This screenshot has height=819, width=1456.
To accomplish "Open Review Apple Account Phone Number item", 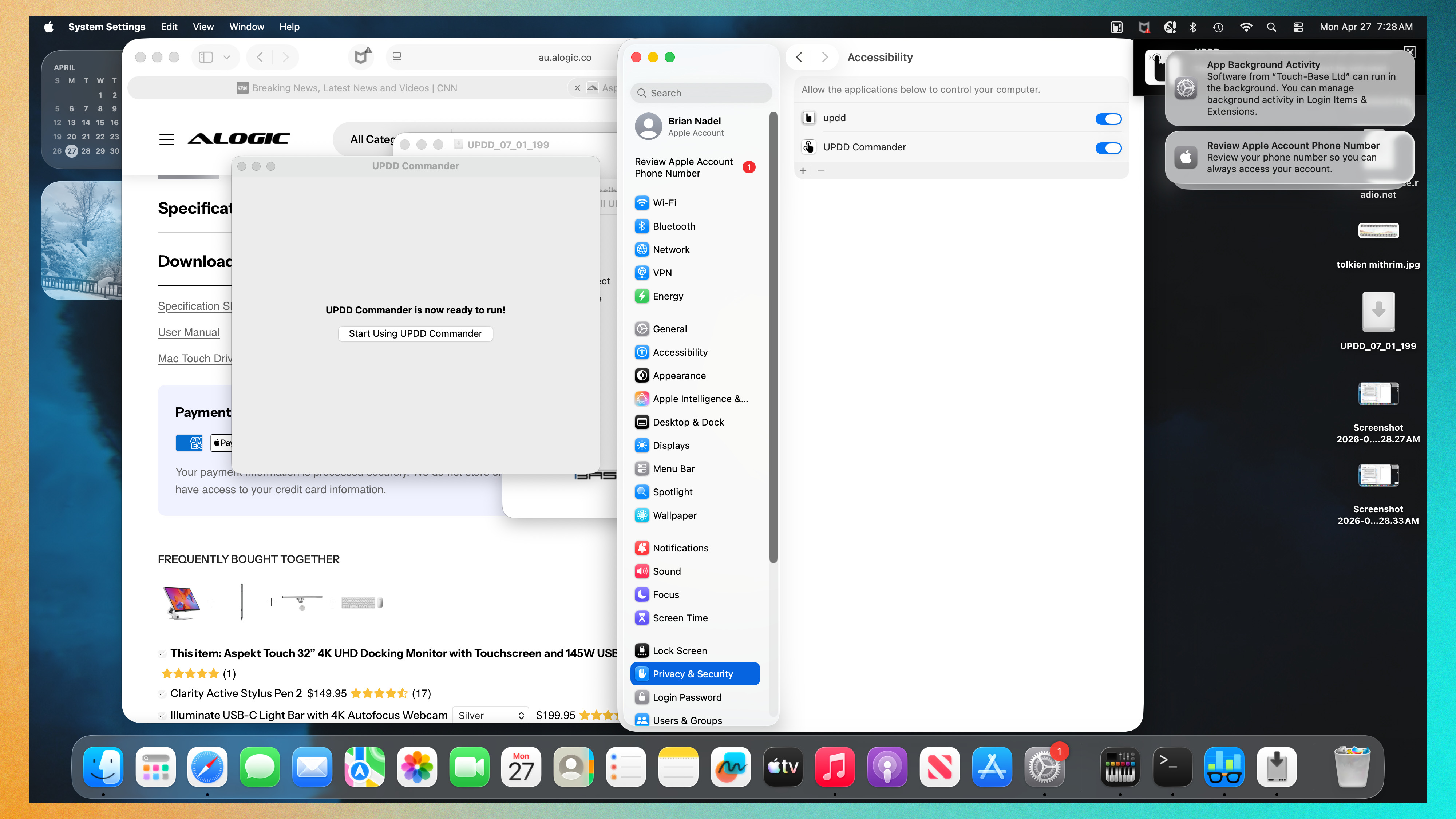I will click(x=695, y=167).
